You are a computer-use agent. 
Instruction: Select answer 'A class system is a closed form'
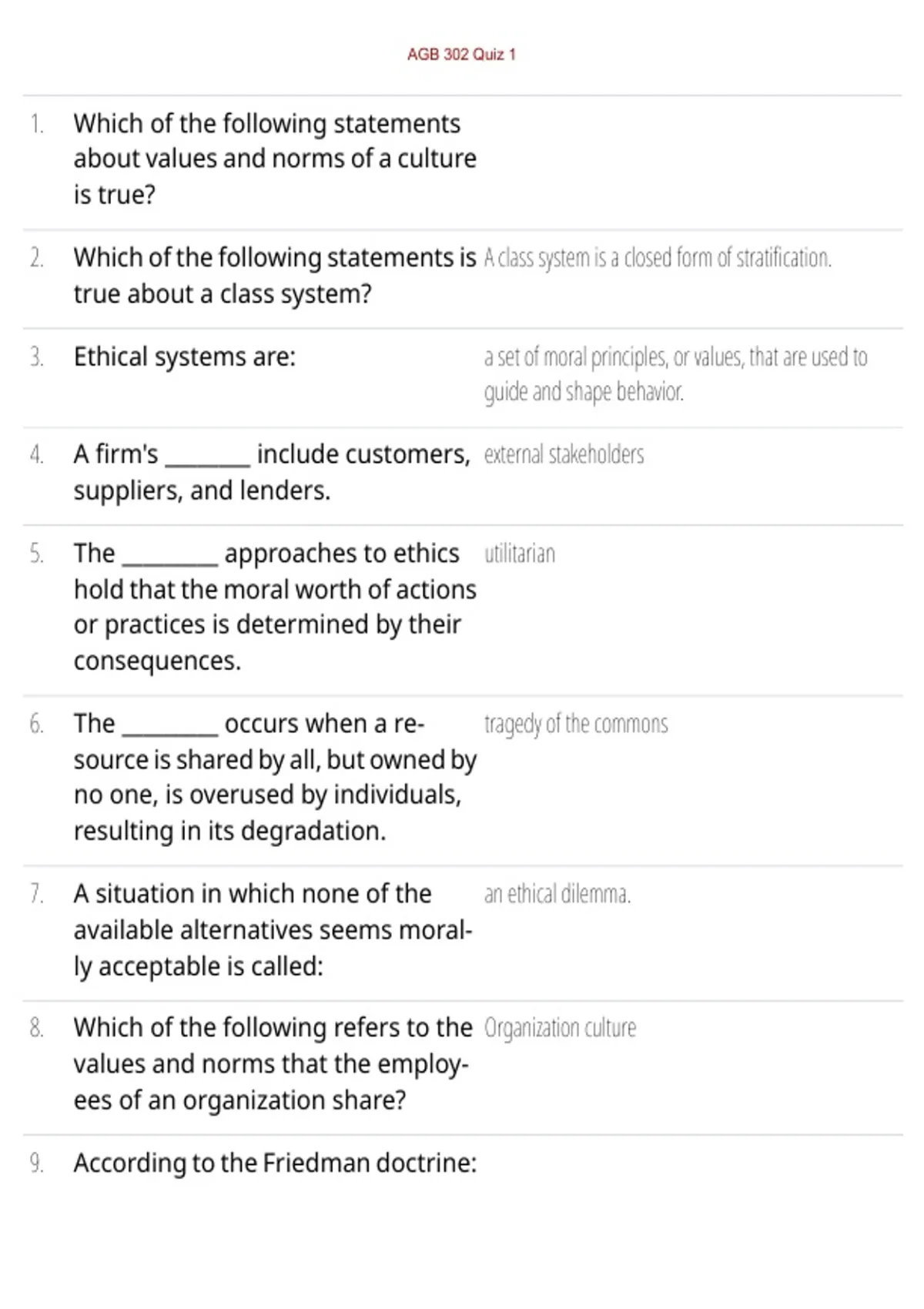(658, 258)
